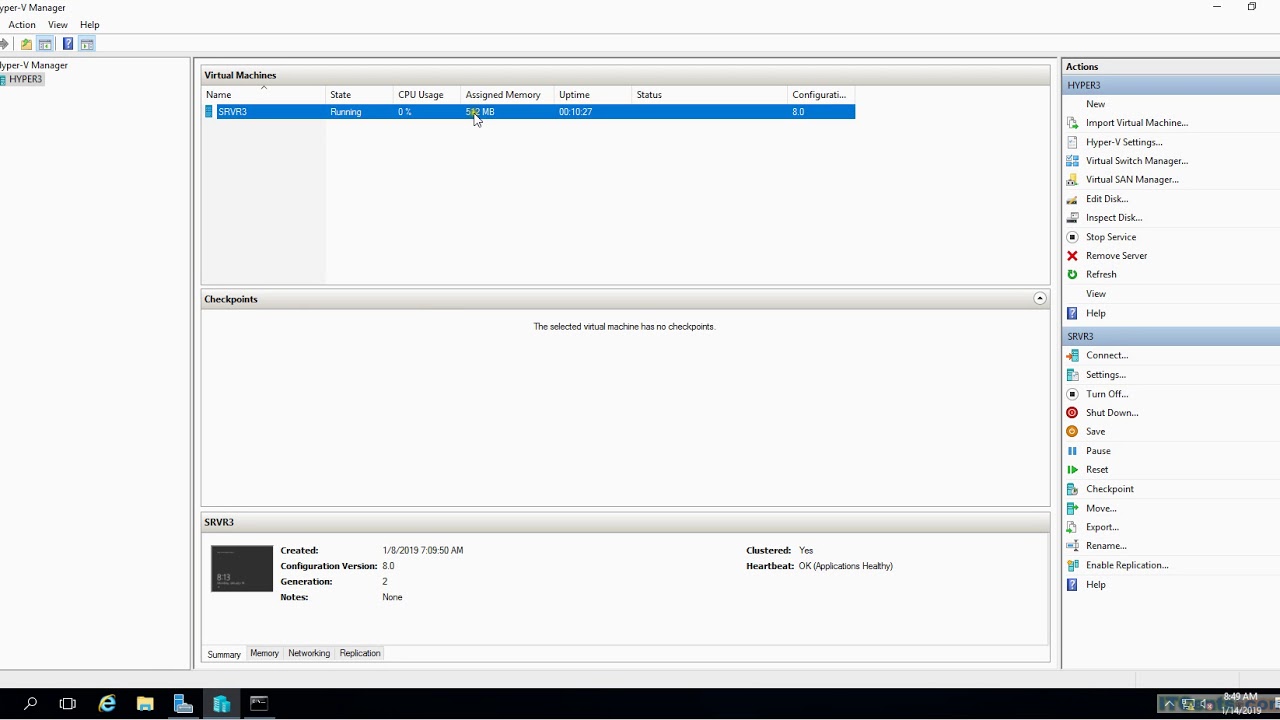Click the red X Remove Server icon
1280x720 pixels.
click(x=1072, y=256)
